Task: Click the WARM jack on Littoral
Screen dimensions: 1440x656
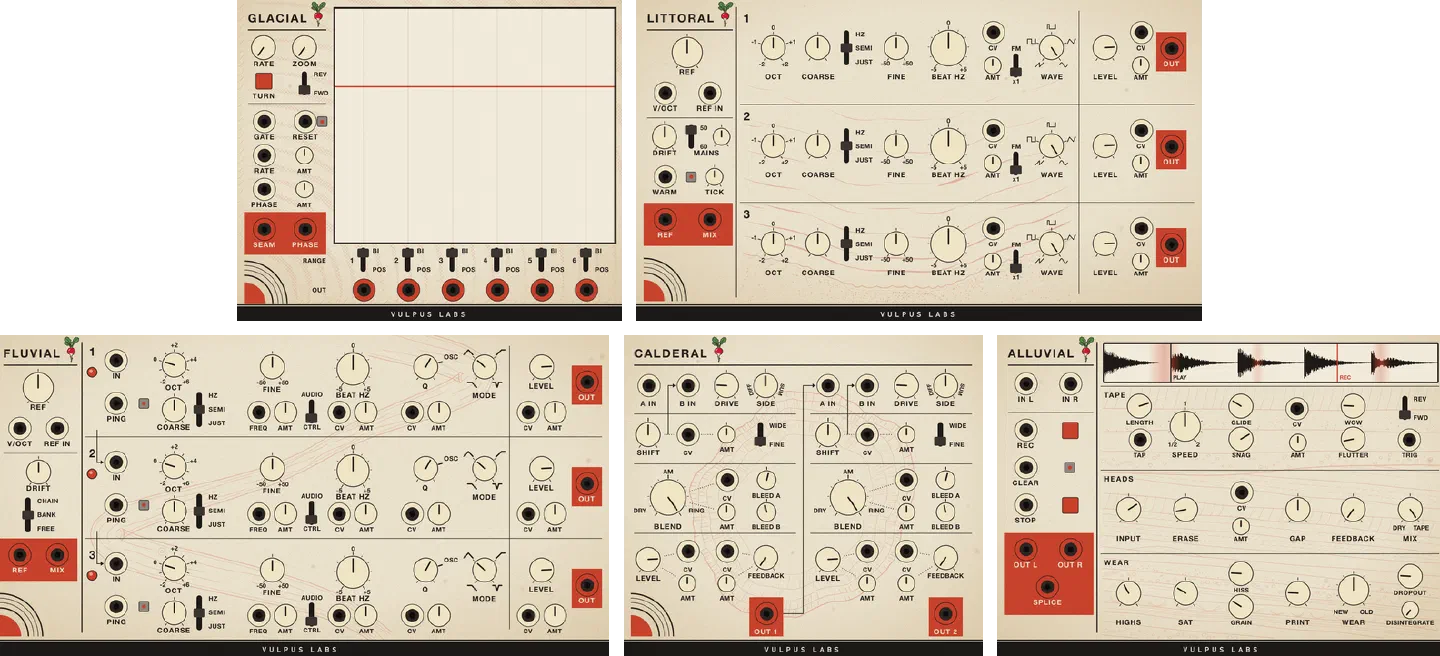Action: pyautogui.click(x=664, y=177)
